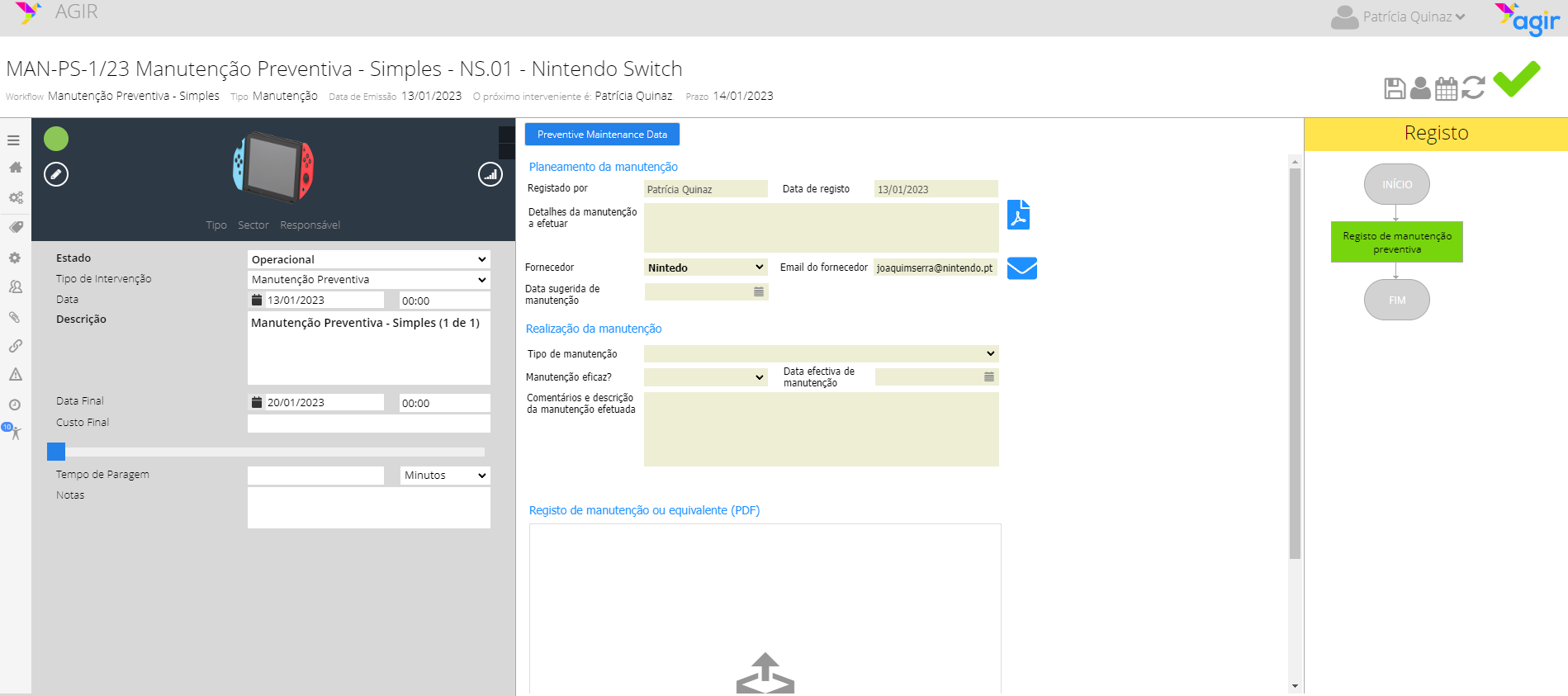Open the hamburger menu in the sidebar
This screenshot has width=1568, height=696.
pos(14,140)
